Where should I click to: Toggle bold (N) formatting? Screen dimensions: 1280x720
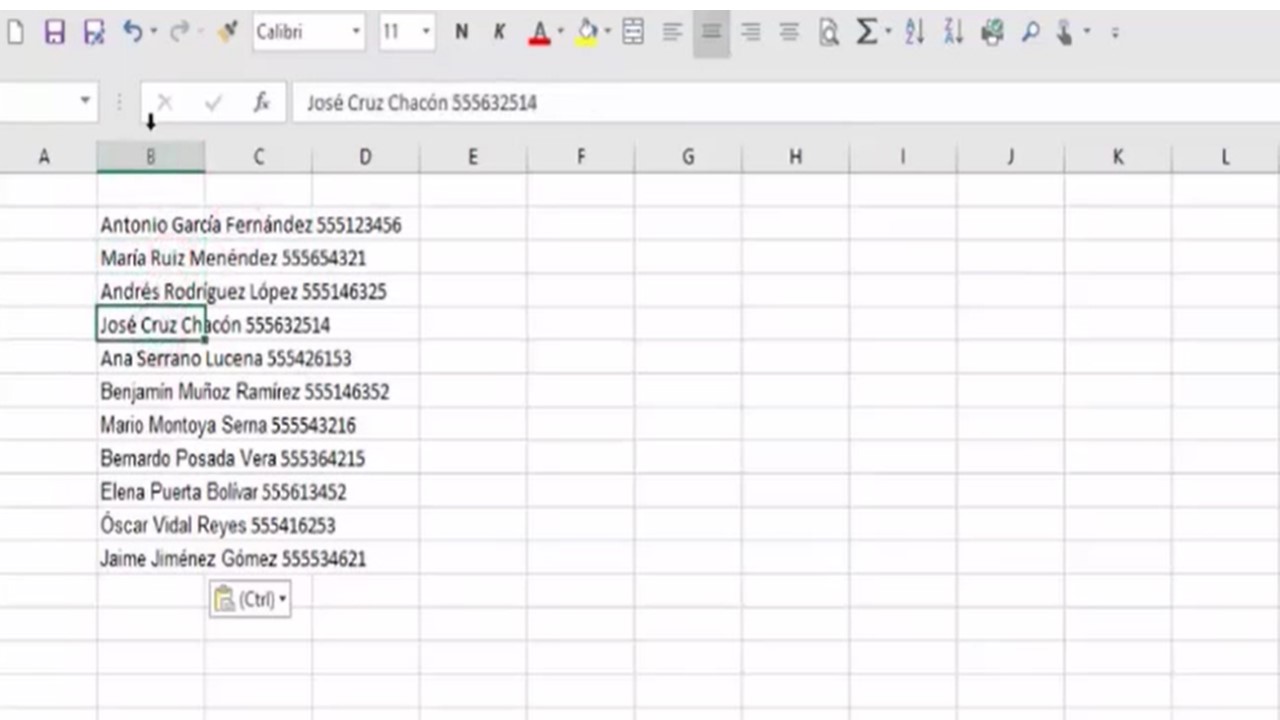click(461, 33)
